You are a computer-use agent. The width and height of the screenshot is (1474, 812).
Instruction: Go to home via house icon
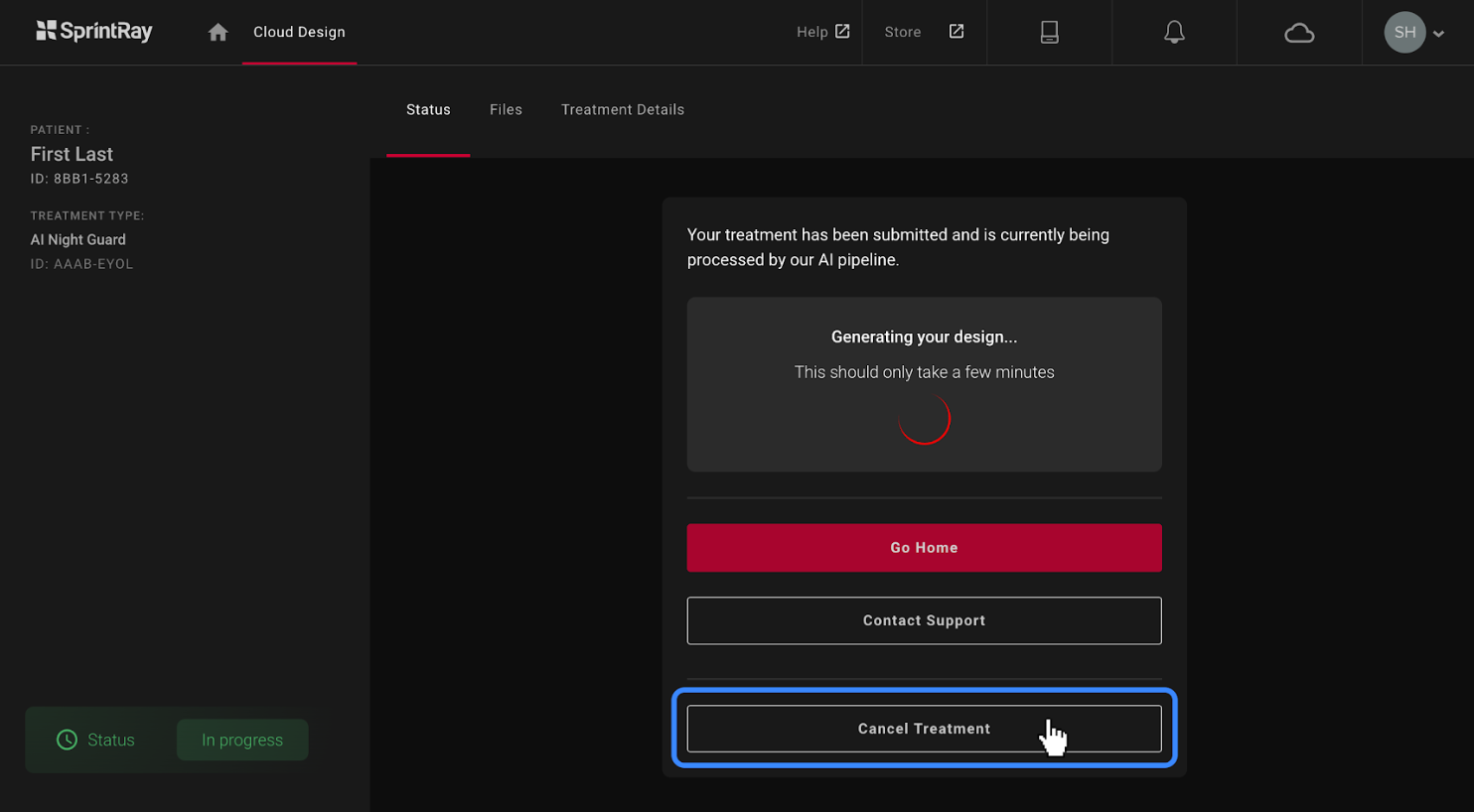pyautogui.click(x=218, y=33)
